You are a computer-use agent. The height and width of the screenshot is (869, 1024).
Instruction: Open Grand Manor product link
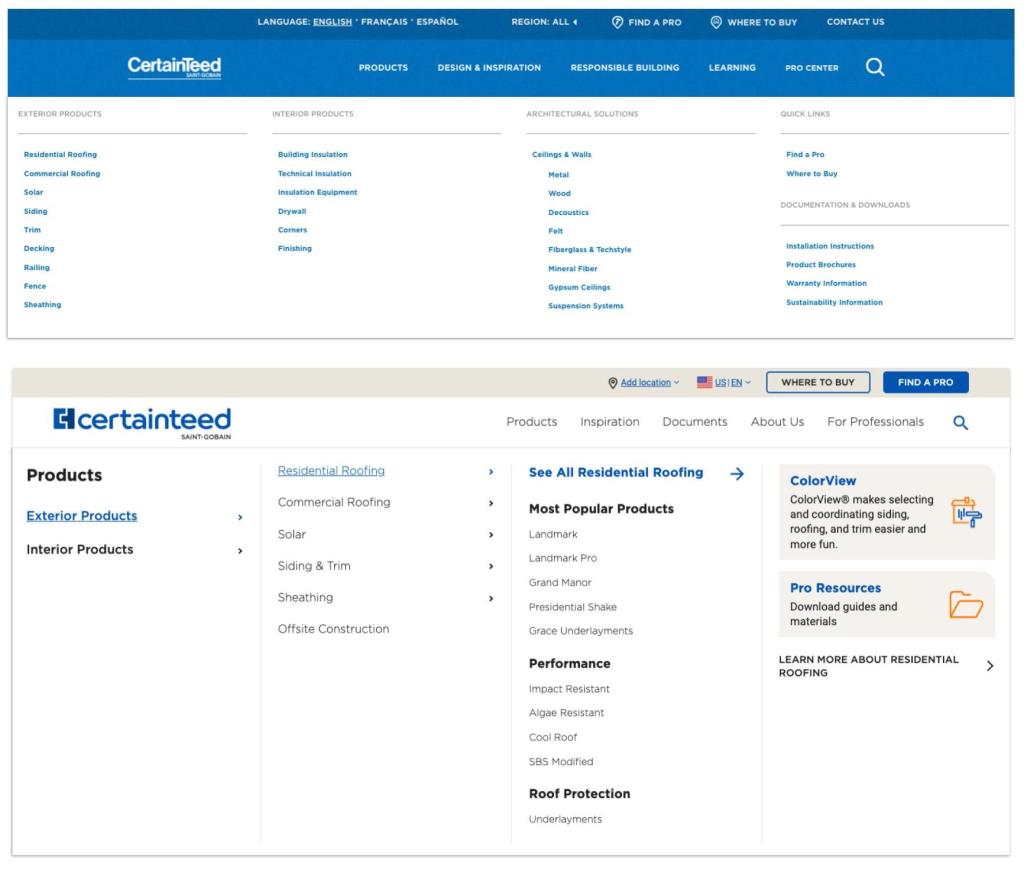point(560,582)
